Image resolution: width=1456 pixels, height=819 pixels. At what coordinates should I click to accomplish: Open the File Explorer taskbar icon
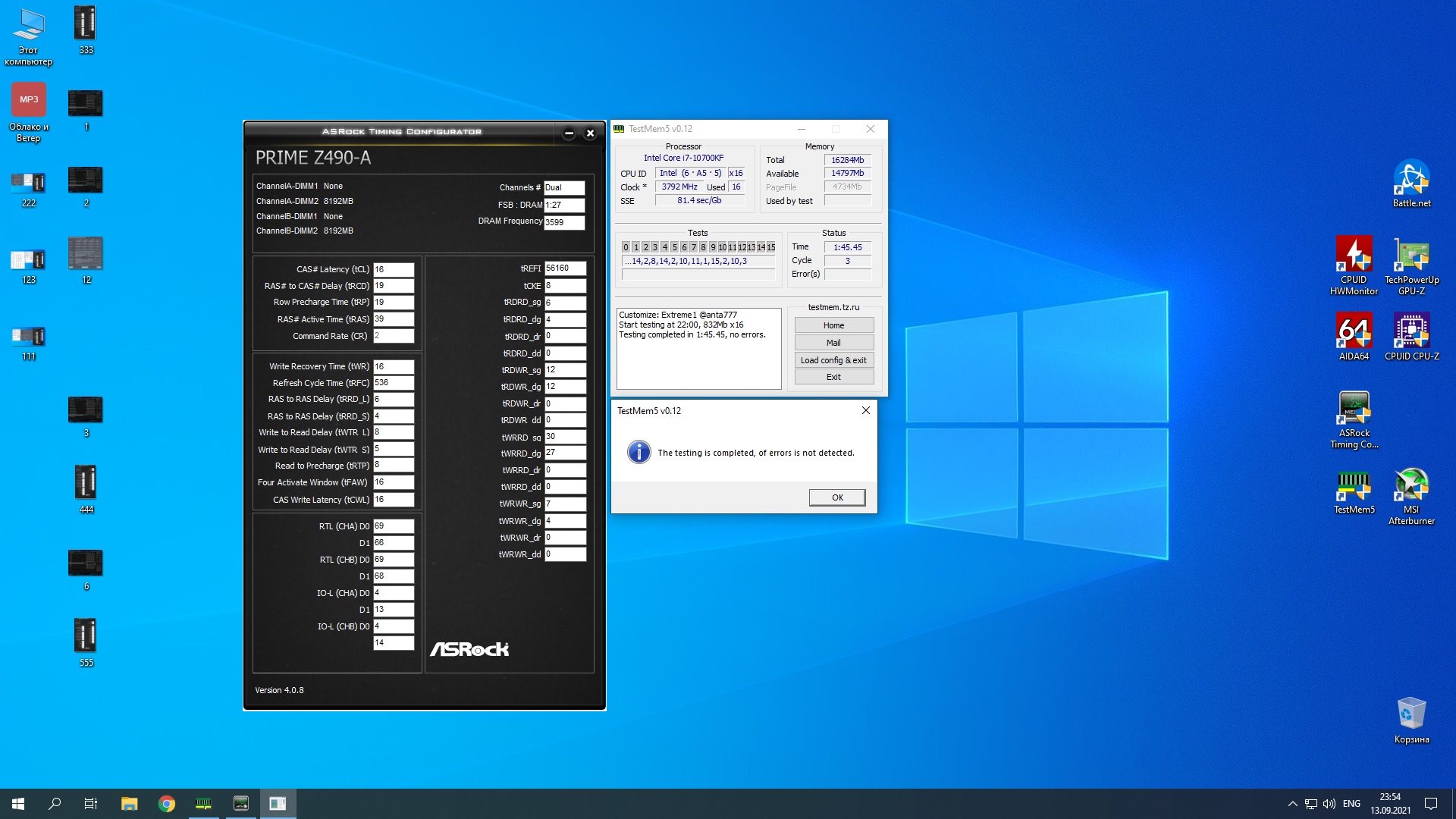click(130, 804)
